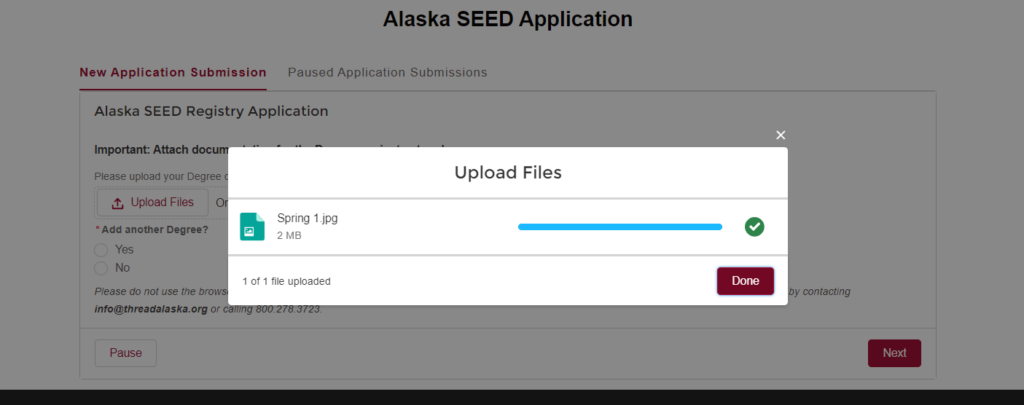Open the info@threadalaska.org email link
Screen dimensions: 1024x405
coord(151,309)
